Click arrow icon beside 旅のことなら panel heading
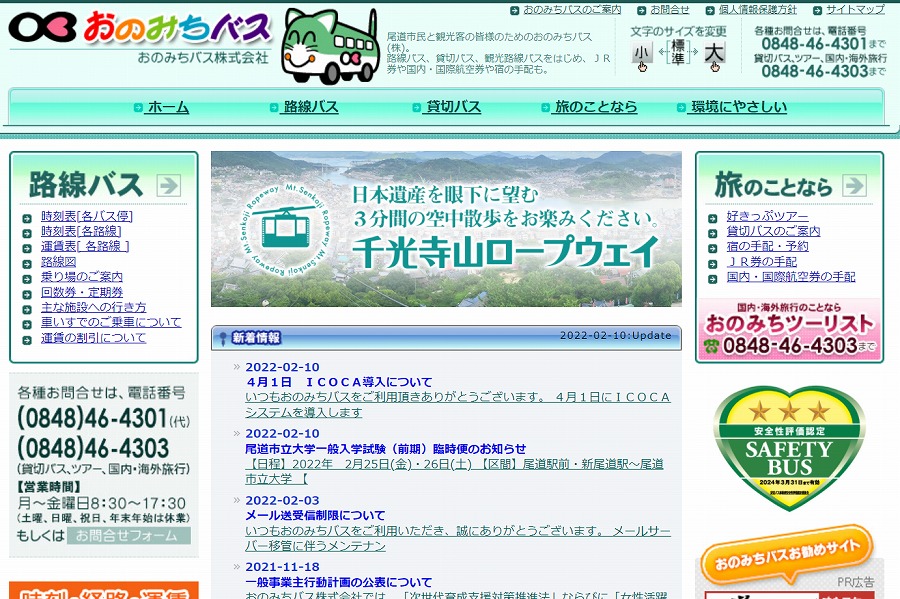 [854, 185]
